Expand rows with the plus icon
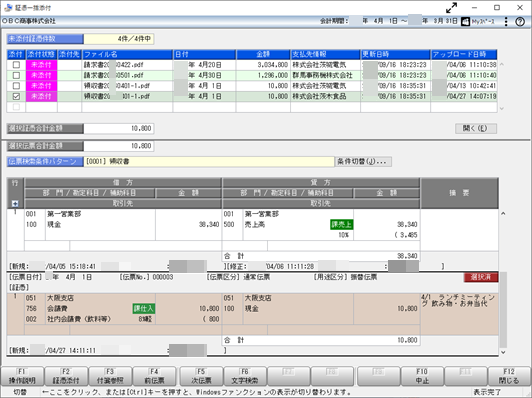Viewport: 532px width, 398px height. [15, 204]
